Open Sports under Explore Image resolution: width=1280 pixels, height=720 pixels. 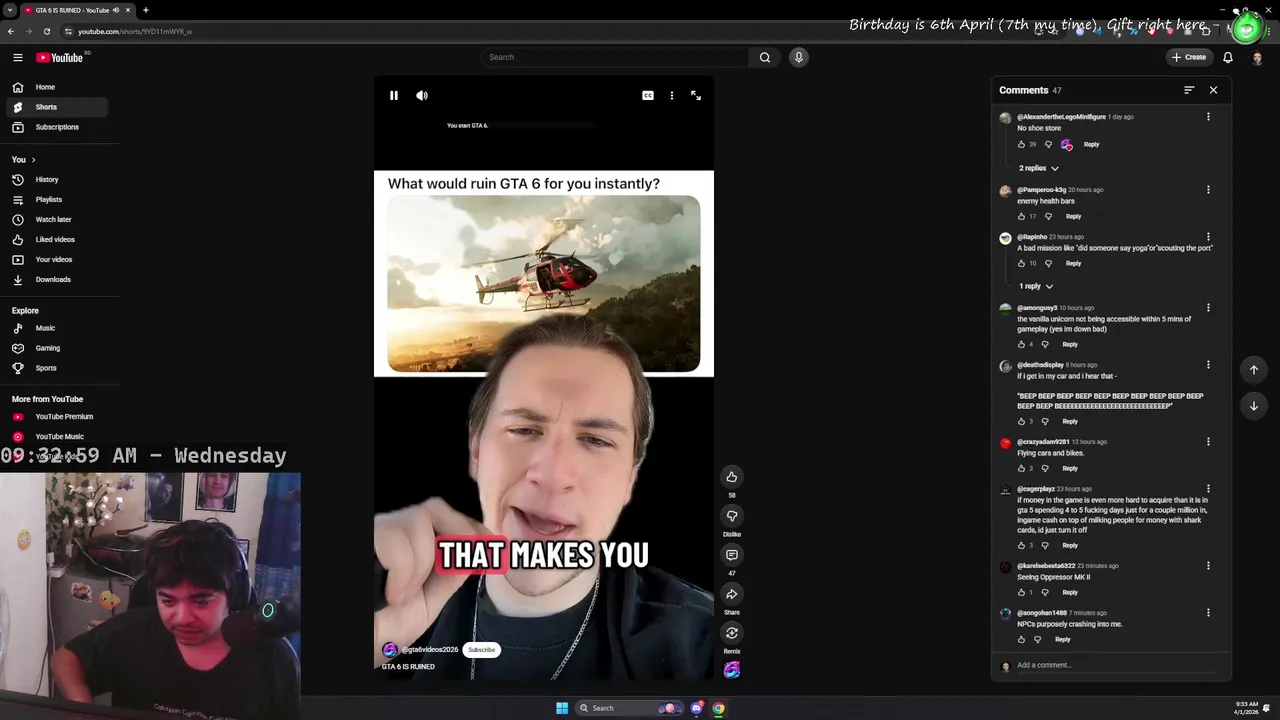[56, 368]
